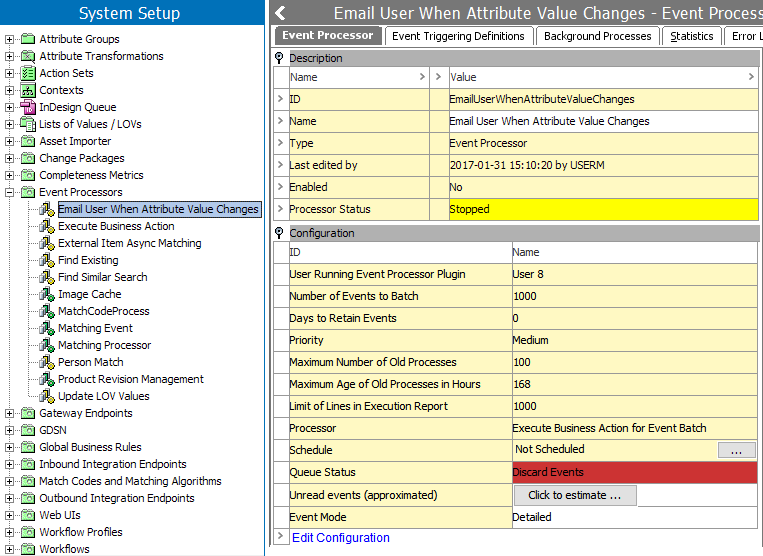Expand the GDSN node
The height and width of the screenshot is (556, 763).
coord(9,430)
